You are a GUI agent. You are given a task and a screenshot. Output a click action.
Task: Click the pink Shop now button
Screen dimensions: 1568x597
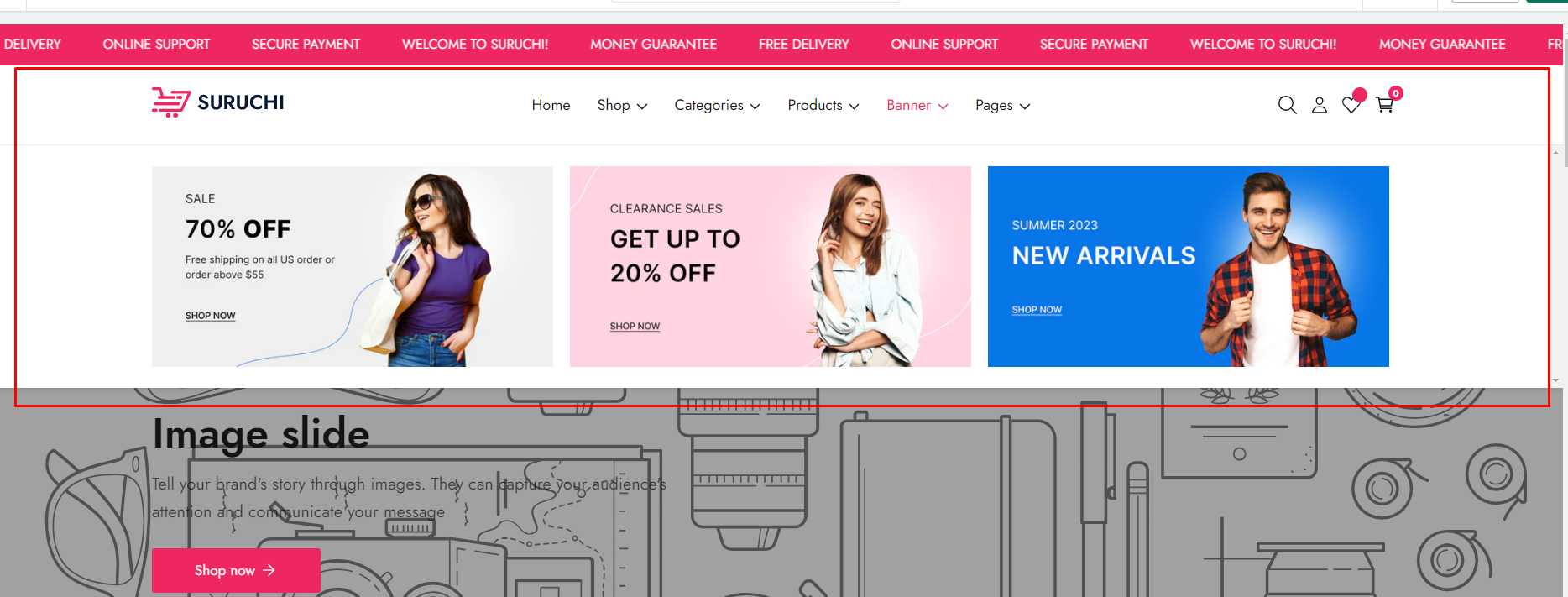pos(236,570)
